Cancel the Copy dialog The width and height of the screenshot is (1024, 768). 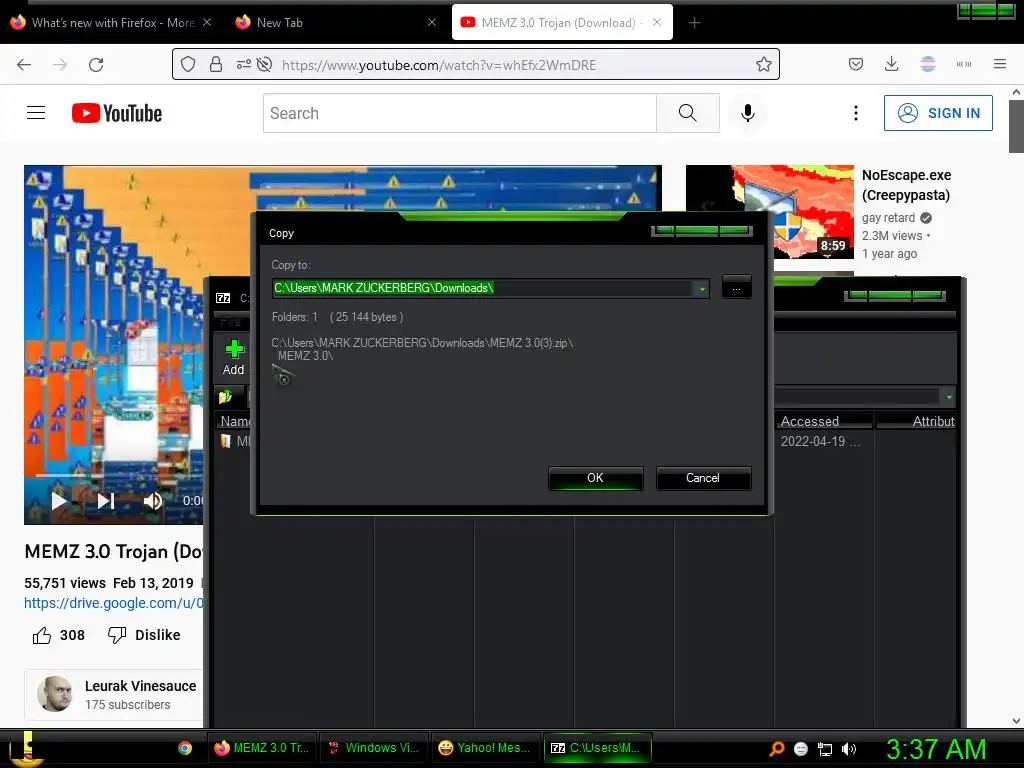(703, 478)
